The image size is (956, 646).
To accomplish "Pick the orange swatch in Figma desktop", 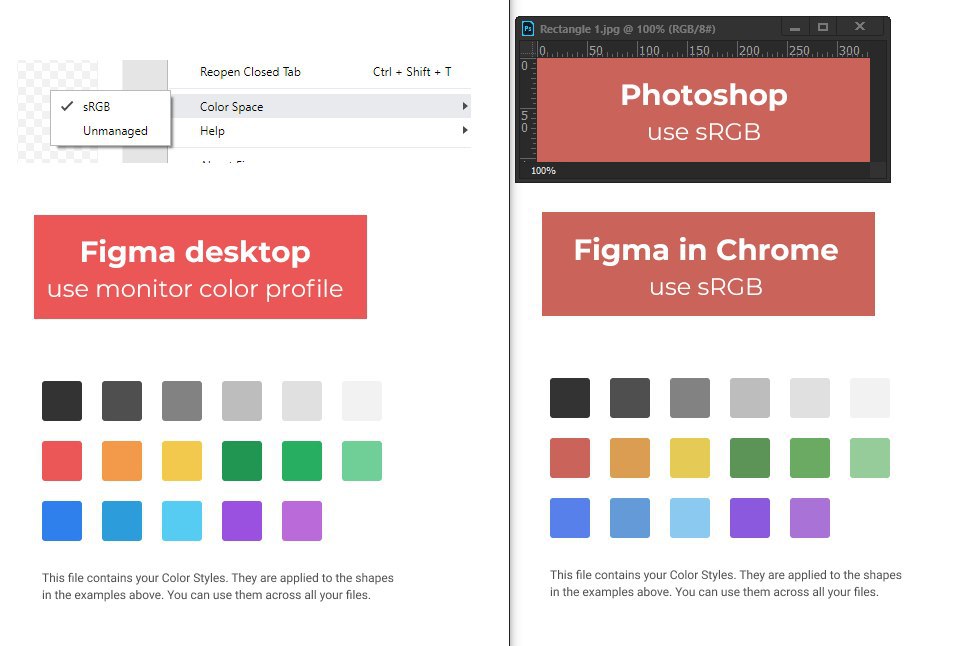I will click(x=122, y=461).
